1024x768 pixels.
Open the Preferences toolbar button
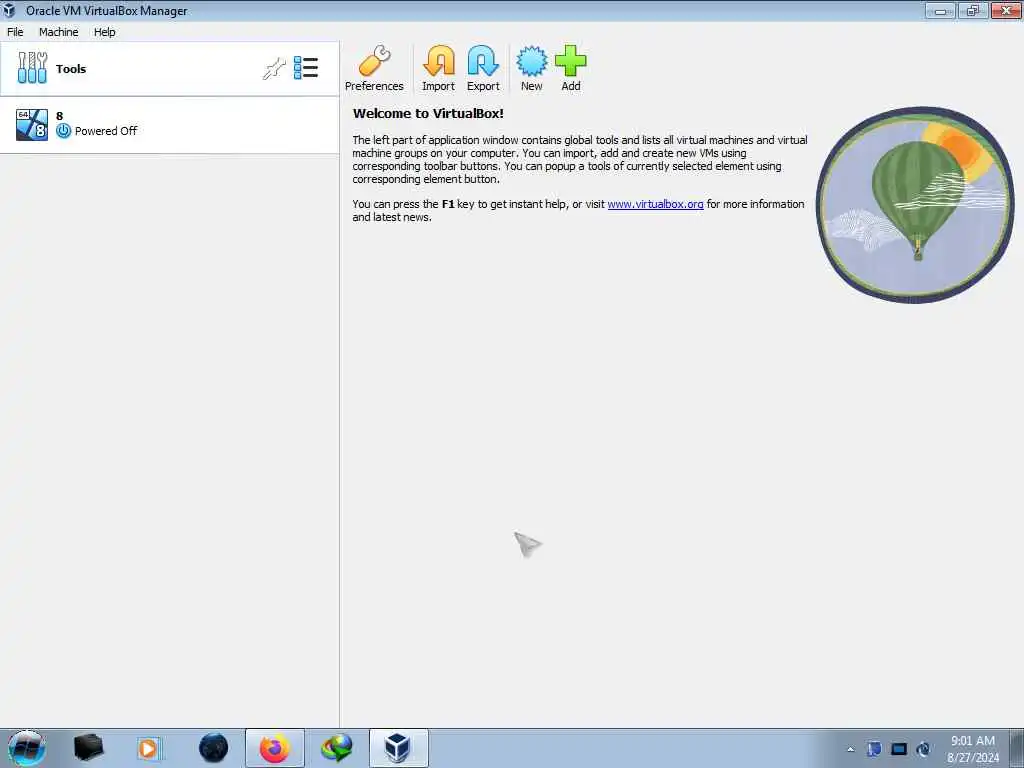pyautogui.click(x=374, y=69)
